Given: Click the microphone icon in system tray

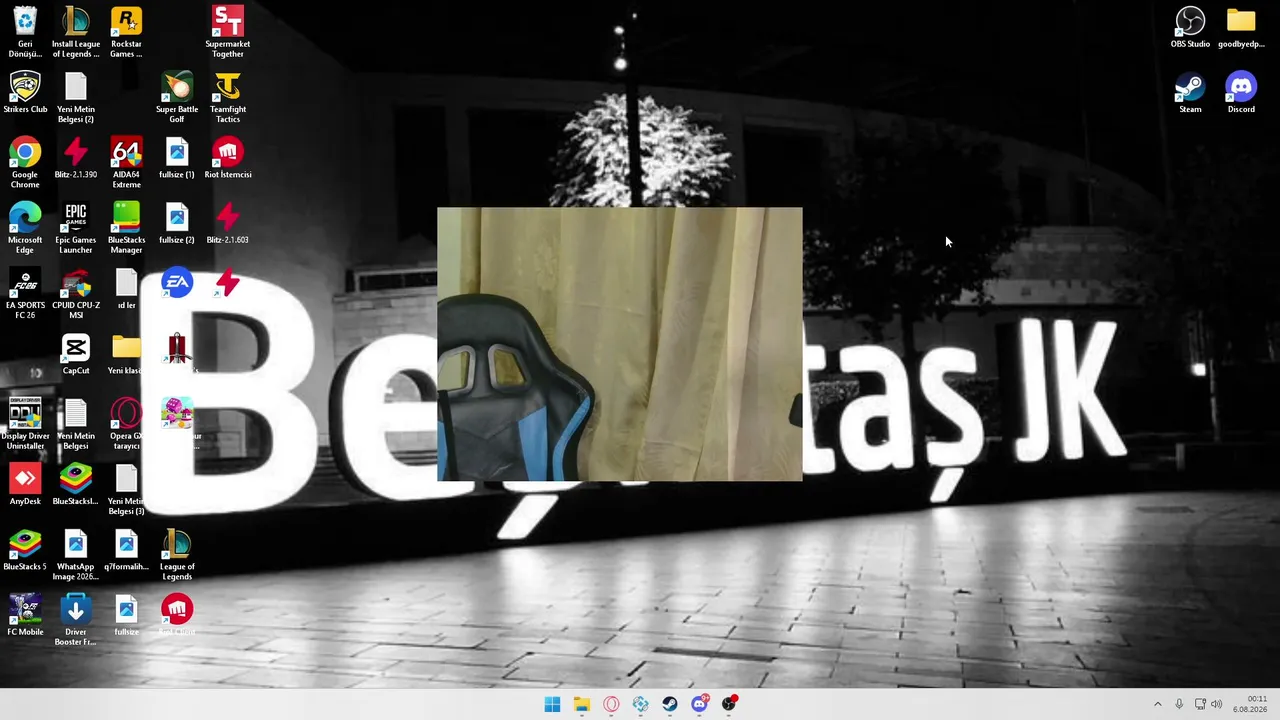Looking at the screenshot, I should pos(1179,704).
